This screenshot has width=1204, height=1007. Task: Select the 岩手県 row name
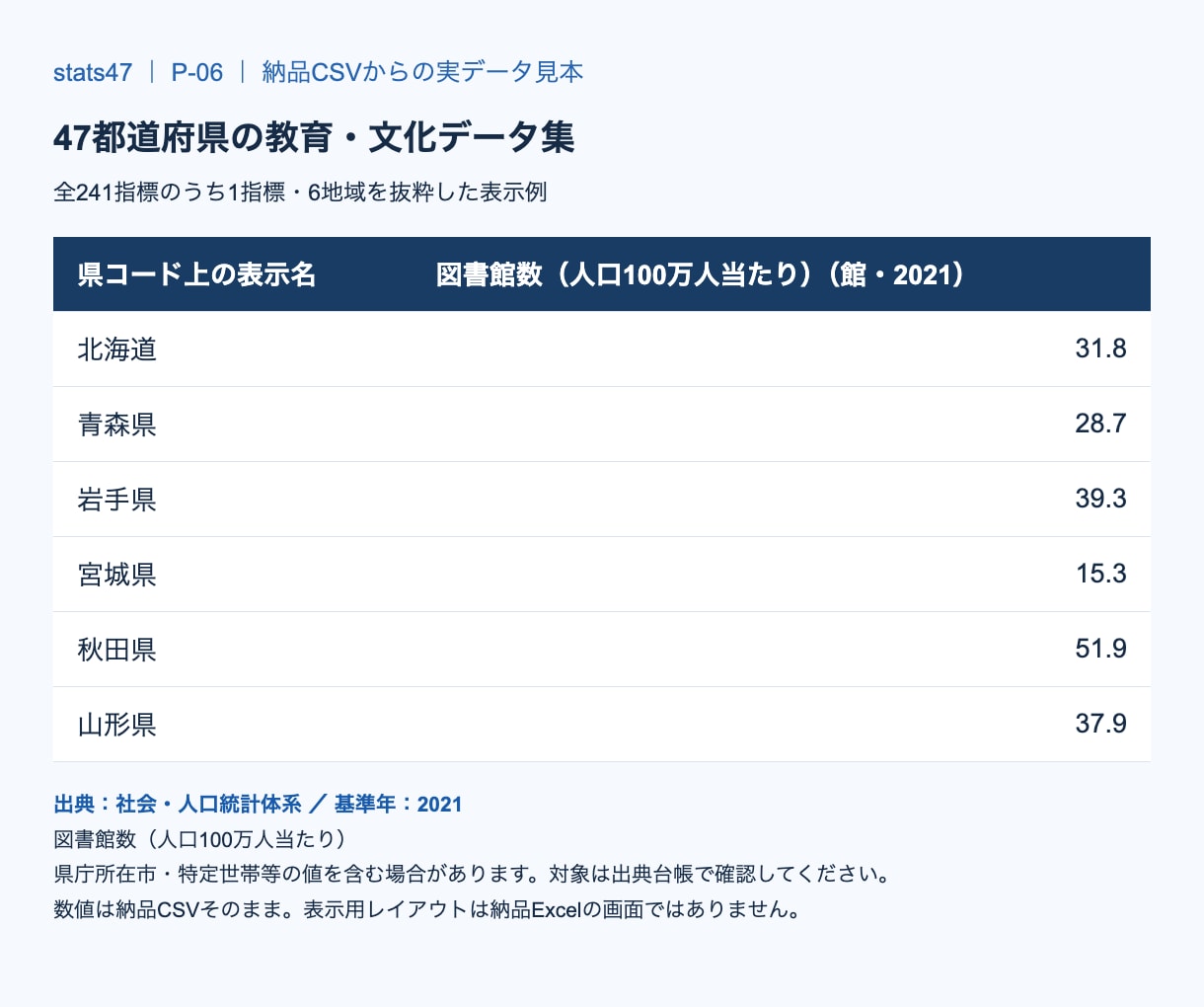click(x=117, y=500)
